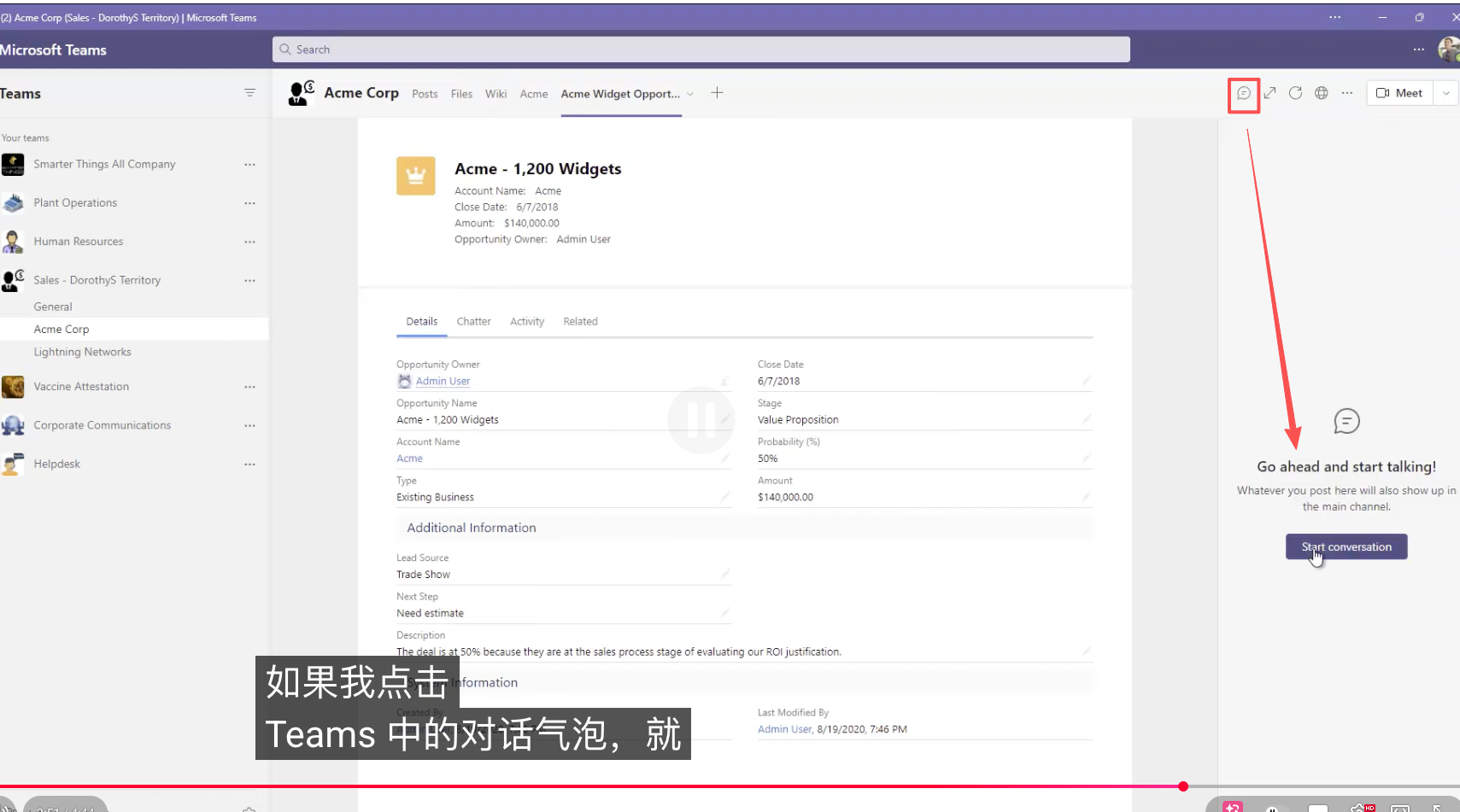Open more options for Human Resources team
Image resolution: width=1460 pixels, height=812 pixels.
coord(249,242)
